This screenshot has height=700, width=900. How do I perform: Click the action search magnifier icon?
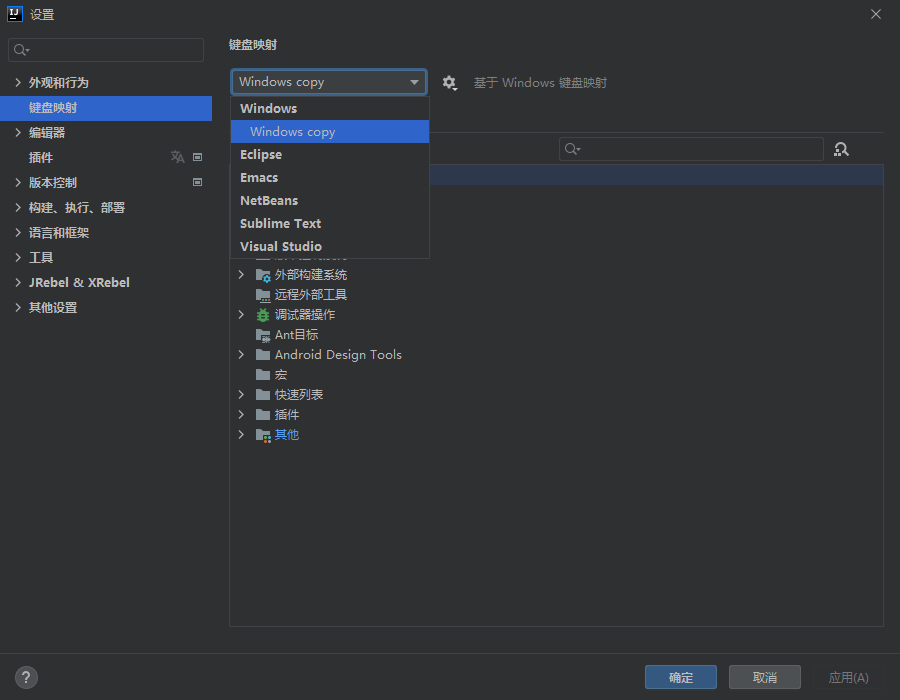pos(572,149)
